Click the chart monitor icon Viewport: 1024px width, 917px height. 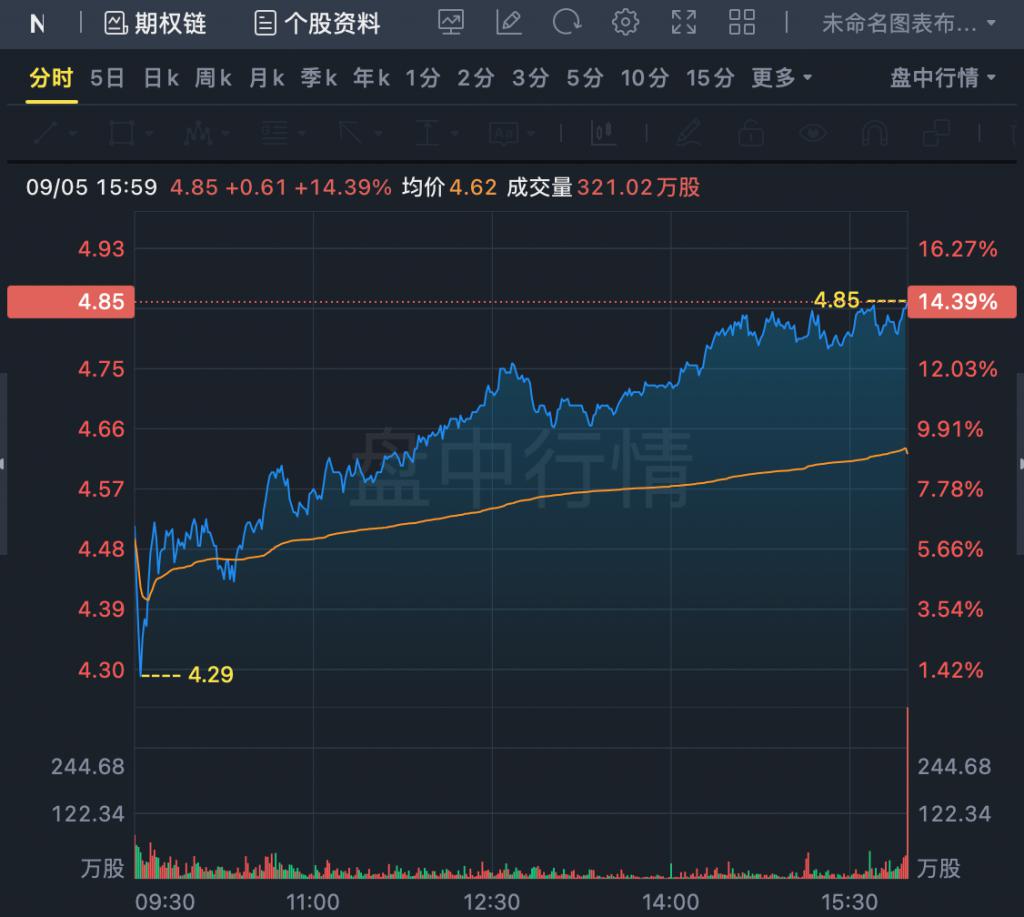point(451,22)
